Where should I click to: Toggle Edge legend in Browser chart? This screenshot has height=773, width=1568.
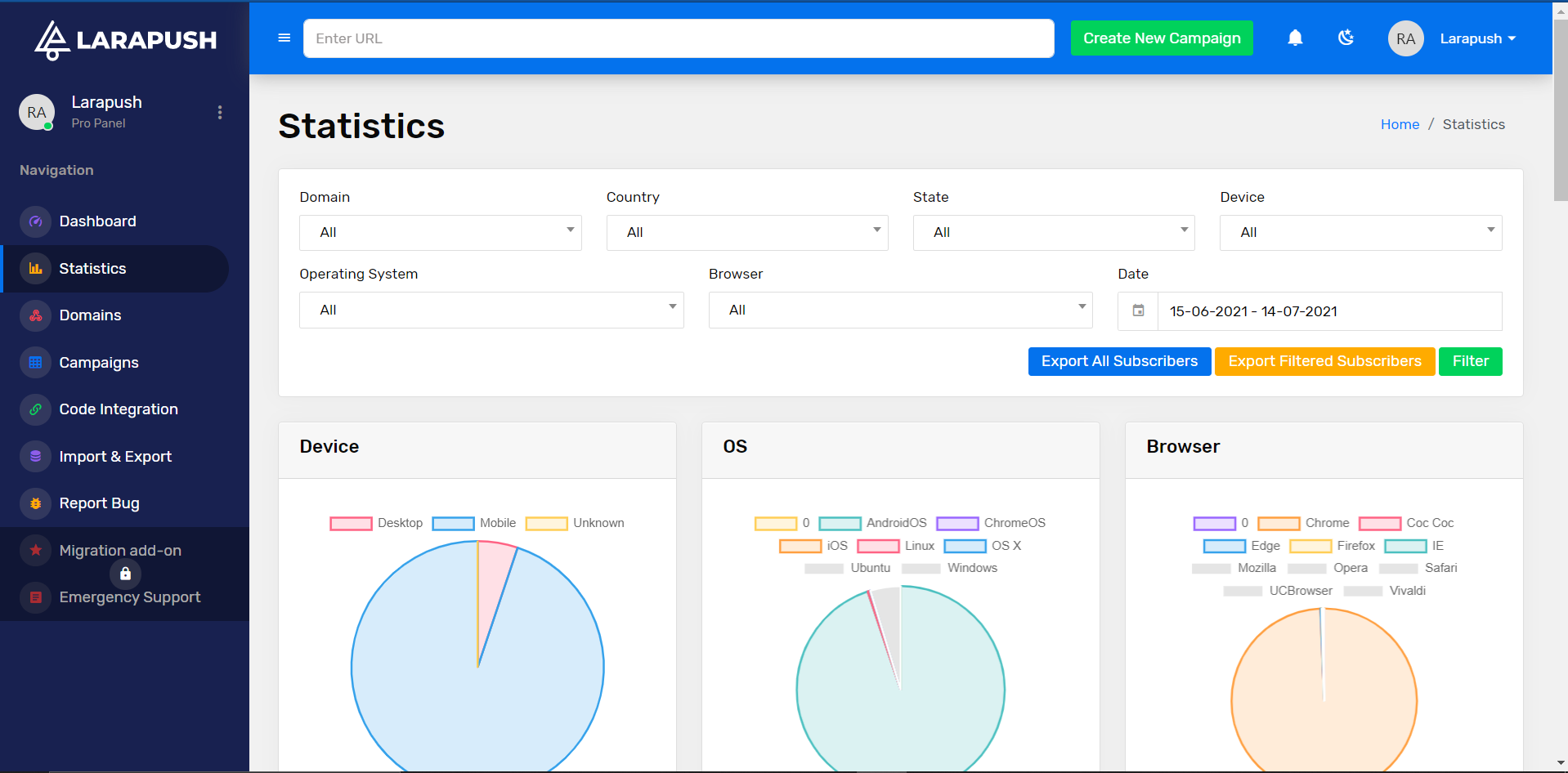[1242, 546]
